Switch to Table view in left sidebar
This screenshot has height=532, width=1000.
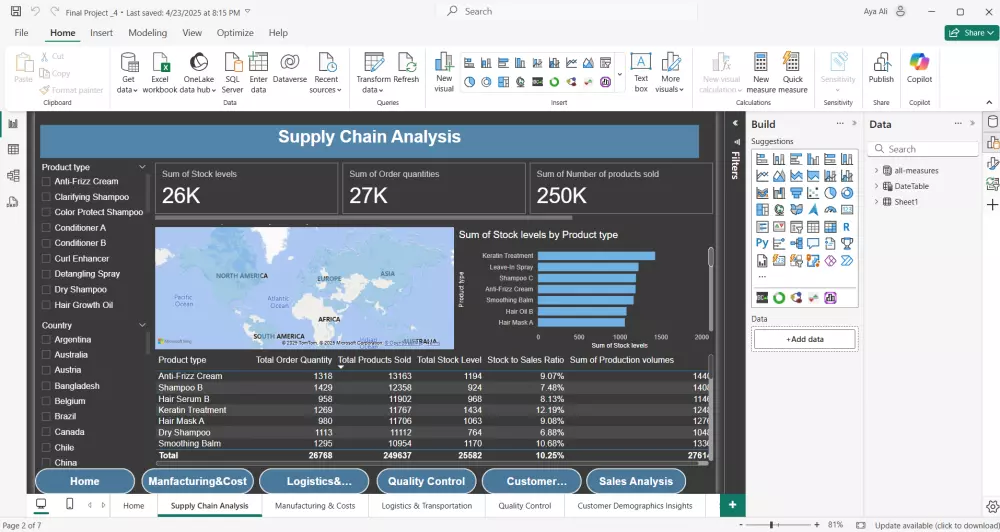click(x=13, y=149)
